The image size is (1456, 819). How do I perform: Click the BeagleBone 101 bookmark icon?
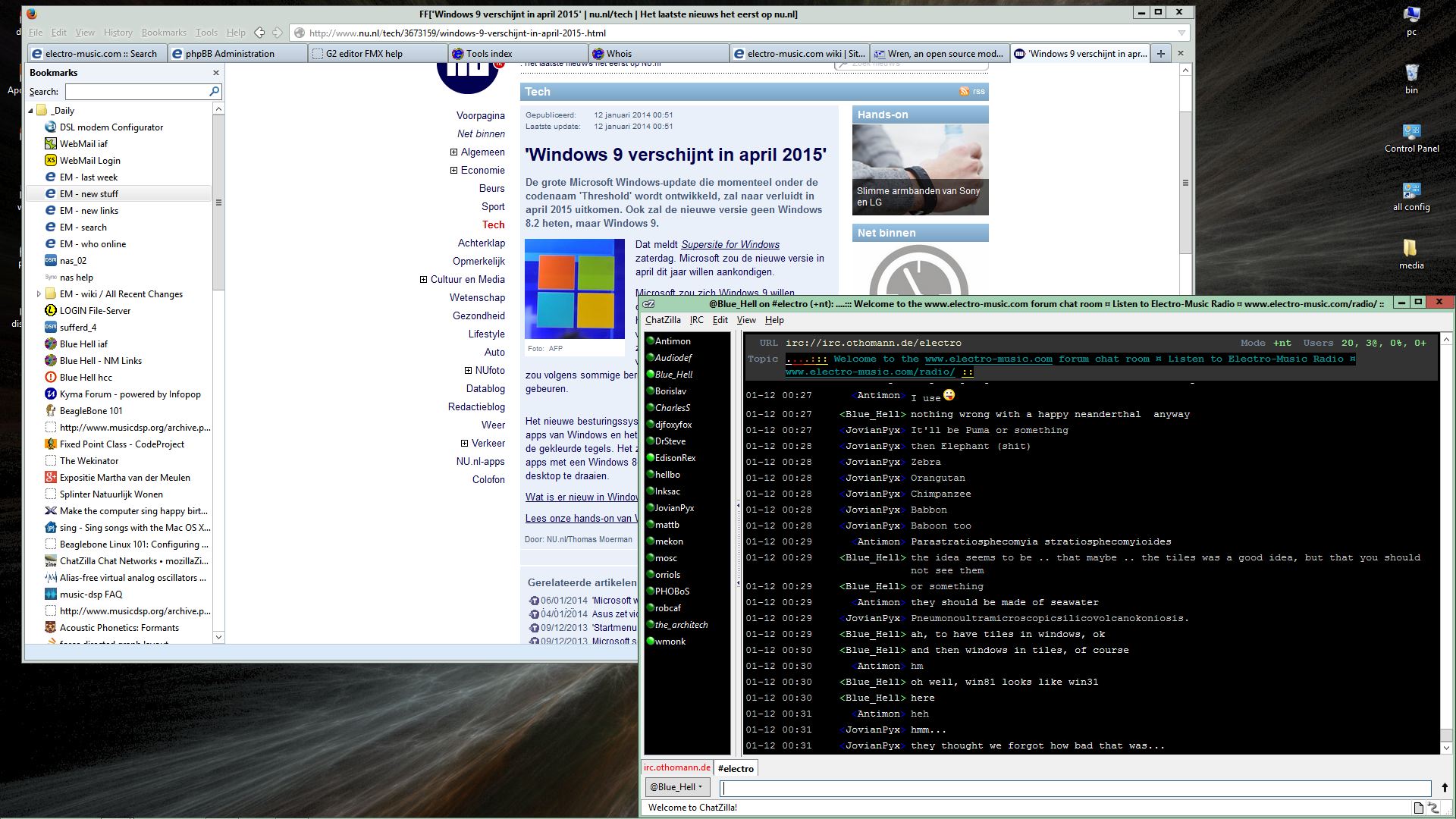51,411
